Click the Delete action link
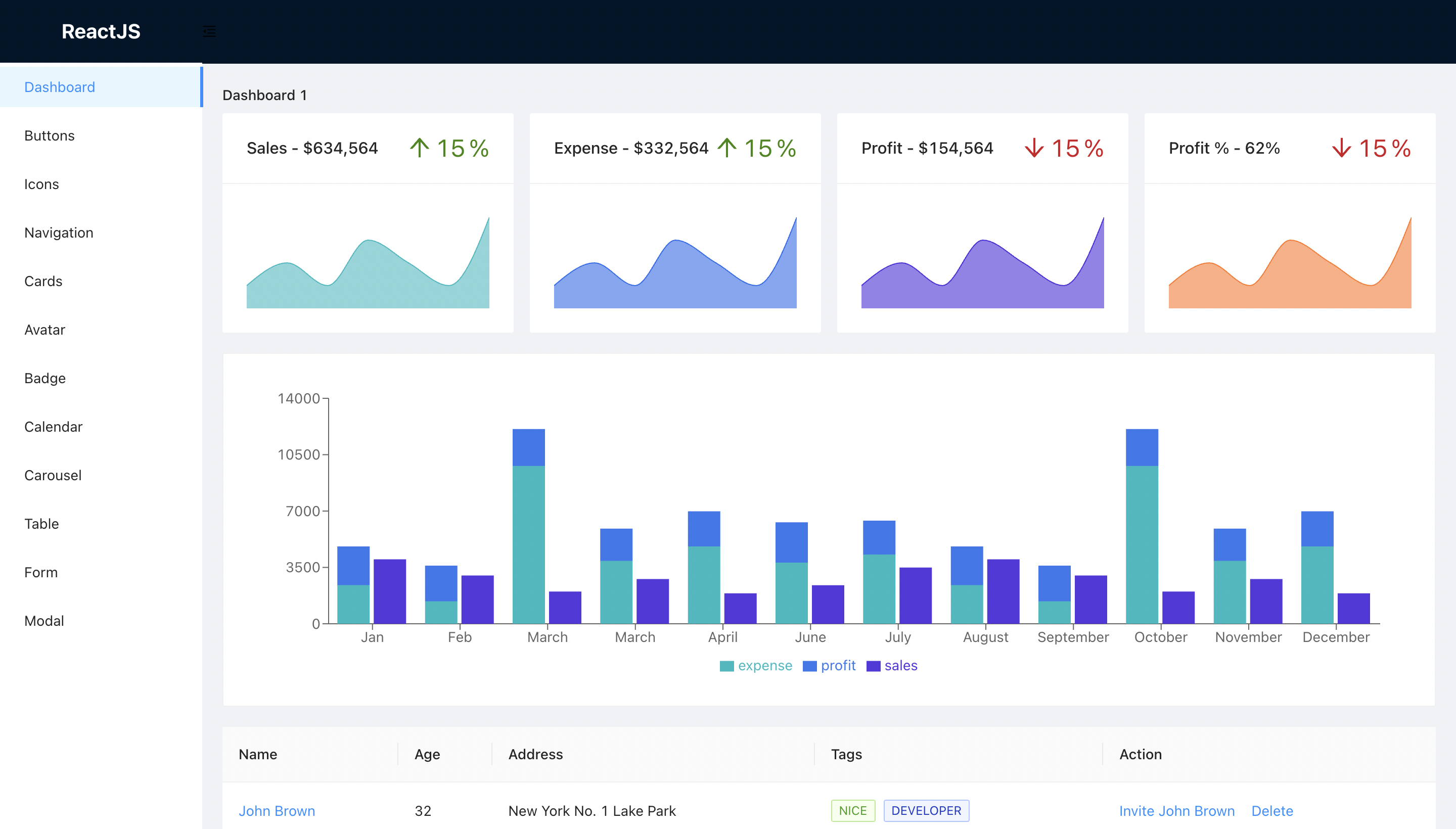This screenshot has height=829, width=1456. [1271, 811]
